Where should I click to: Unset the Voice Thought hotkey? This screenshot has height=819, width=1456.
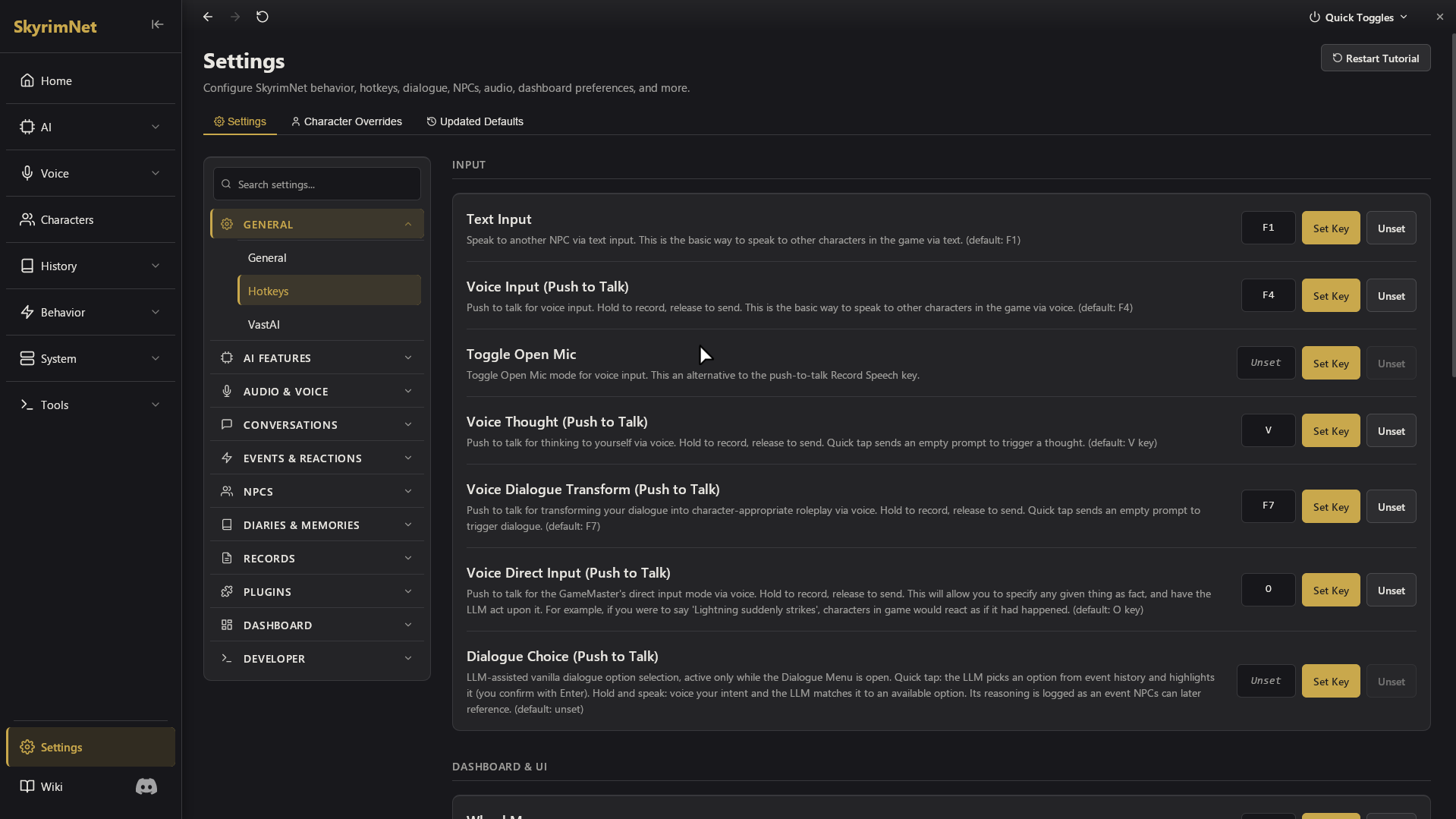pos(1391,430)
